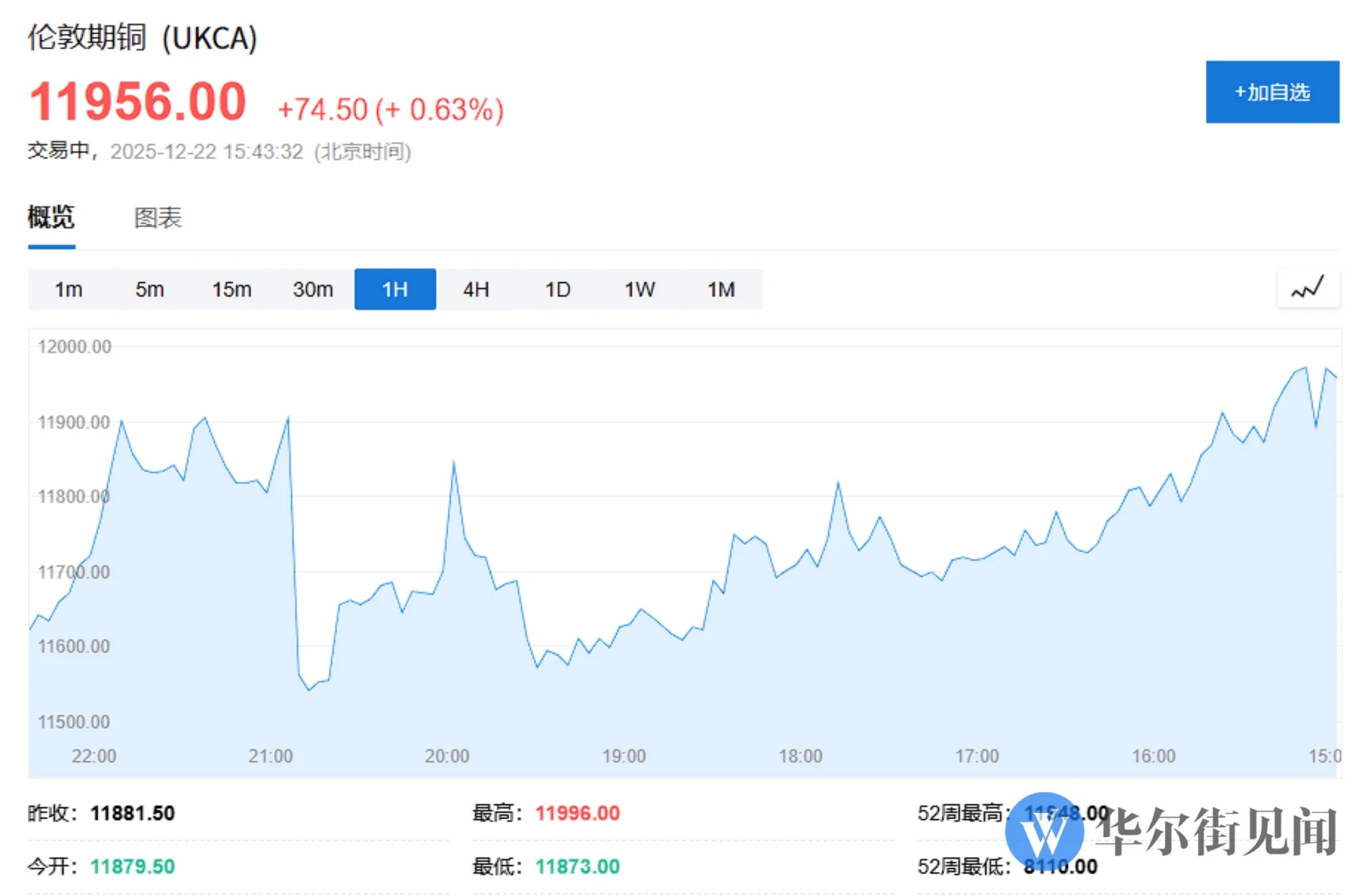Screen dimensions: 1362x896
Task: Click the 11600.00 y-axis label
Action: tap(74, 646)
